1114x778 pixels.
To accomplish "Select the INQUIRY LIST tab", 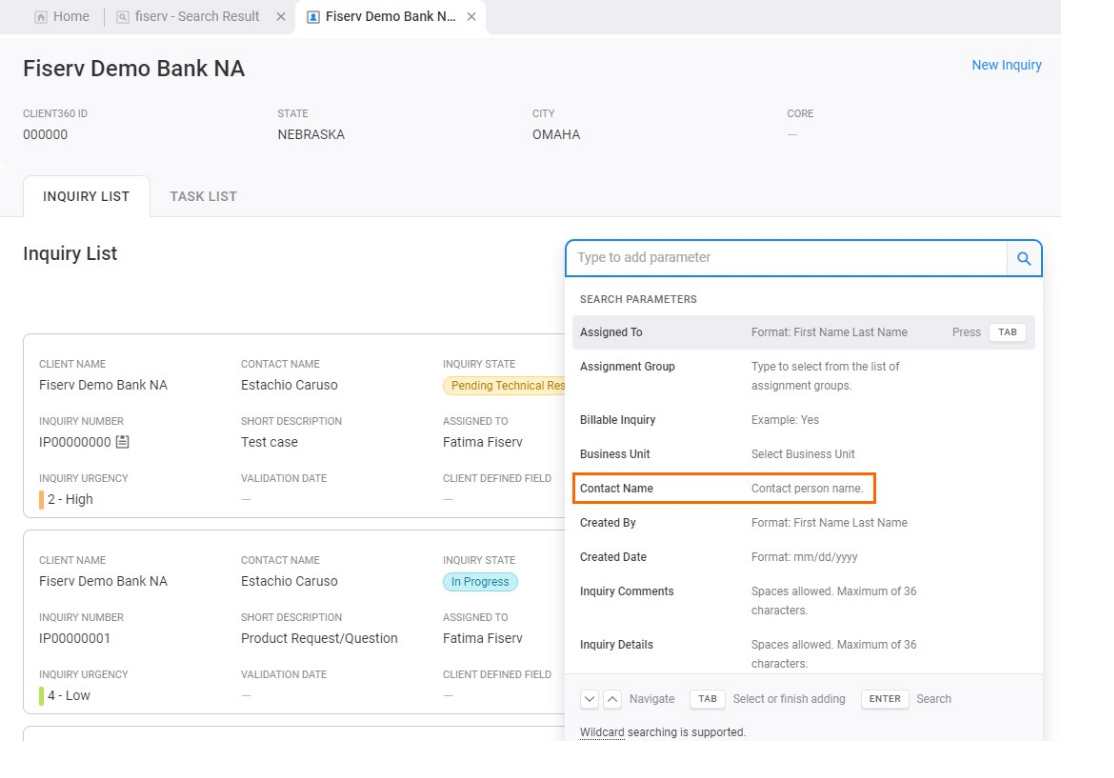I will click(86, 196).
